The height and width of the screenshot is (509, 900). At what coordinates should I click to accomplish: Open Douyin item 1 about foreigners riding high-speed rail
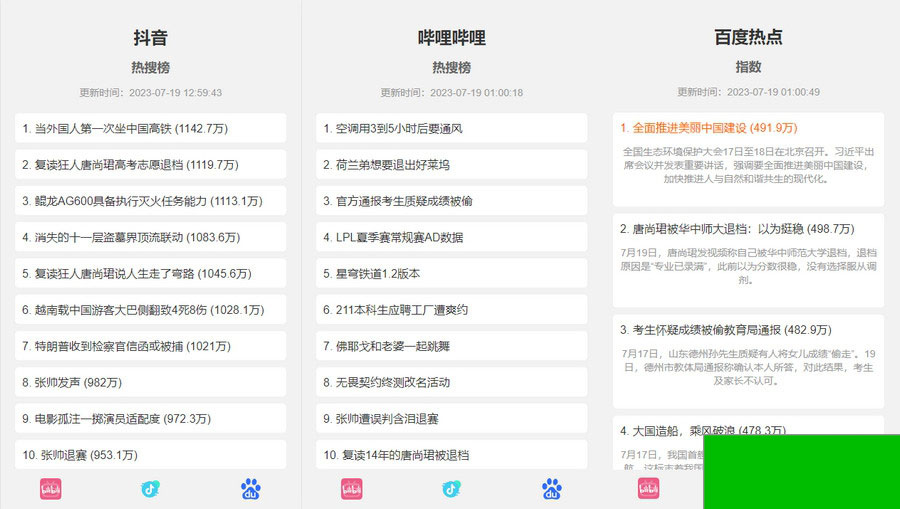point(150,128)
